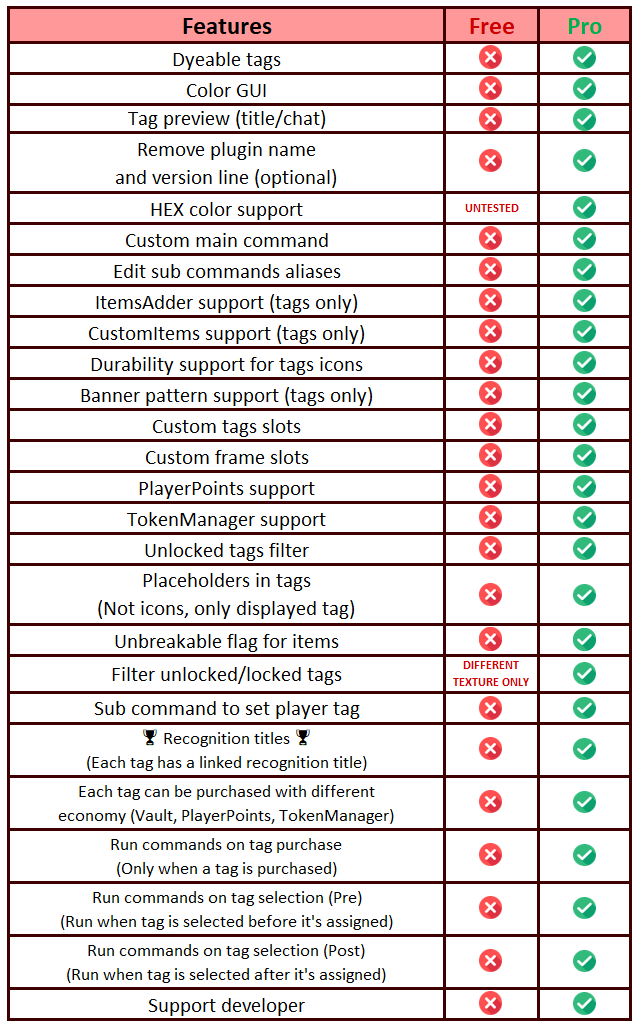Viewport: 638px width, 1031px height.
Task: Click the Pro check for Banner pattern support
Action: (x=584, y=394)
